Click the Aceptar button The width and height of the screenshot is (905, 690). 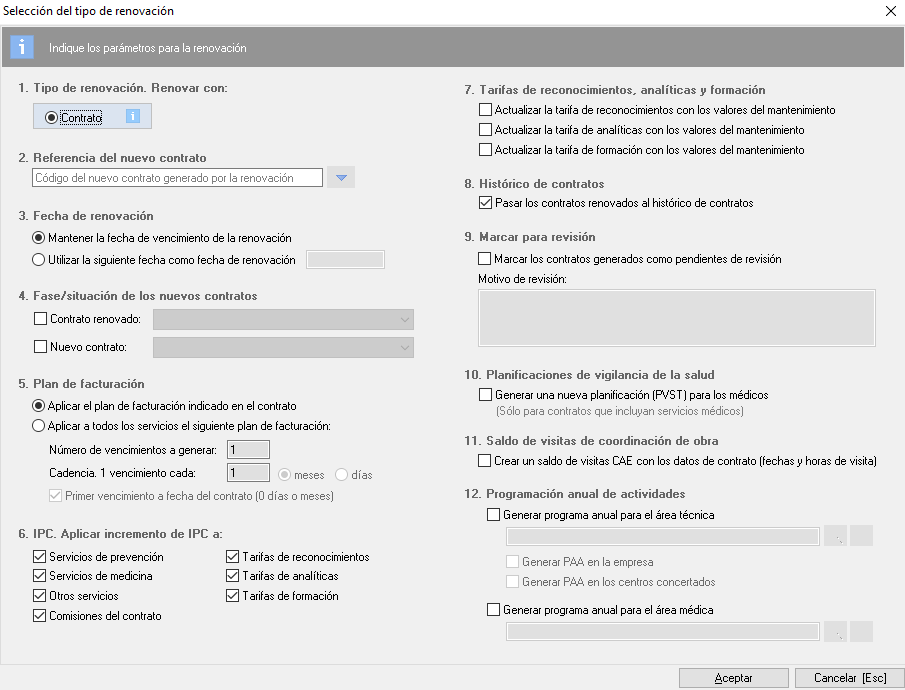click(733, 678)
